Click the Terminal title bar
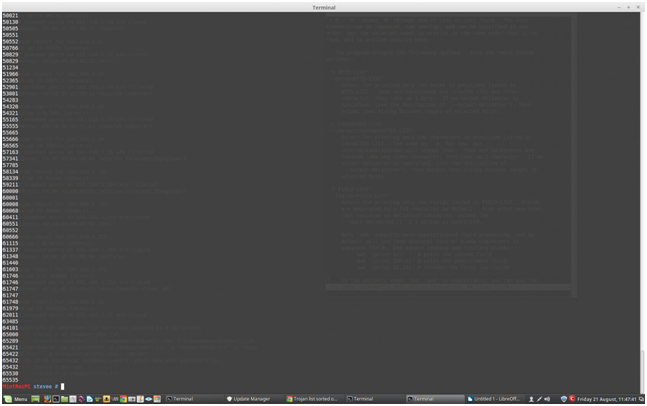 pyautogui.click(x=323, y=7)
